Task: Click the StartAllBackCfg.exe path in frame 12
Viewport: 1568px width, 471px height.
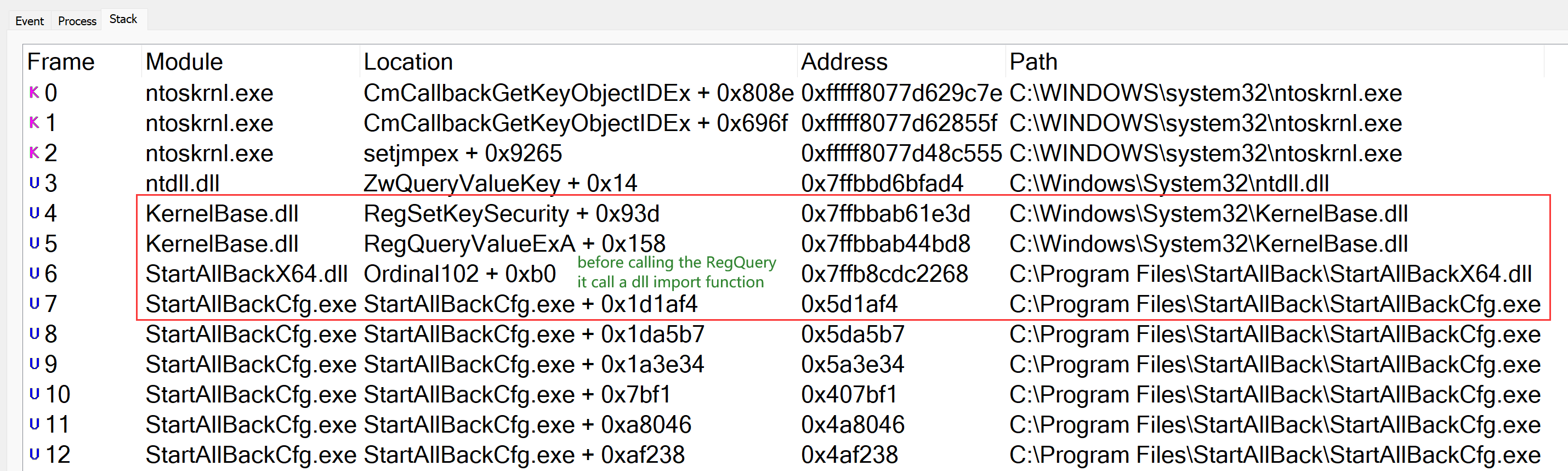Action: [x=1275, y=455]
